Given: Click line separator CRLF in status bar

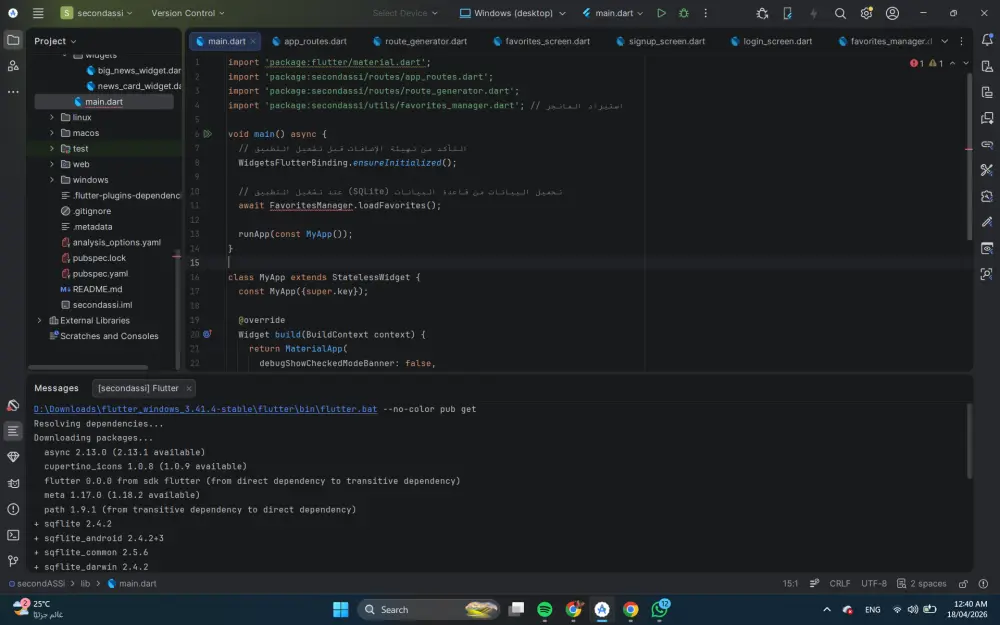Looking at the screenshot, I should click(839, 584).
